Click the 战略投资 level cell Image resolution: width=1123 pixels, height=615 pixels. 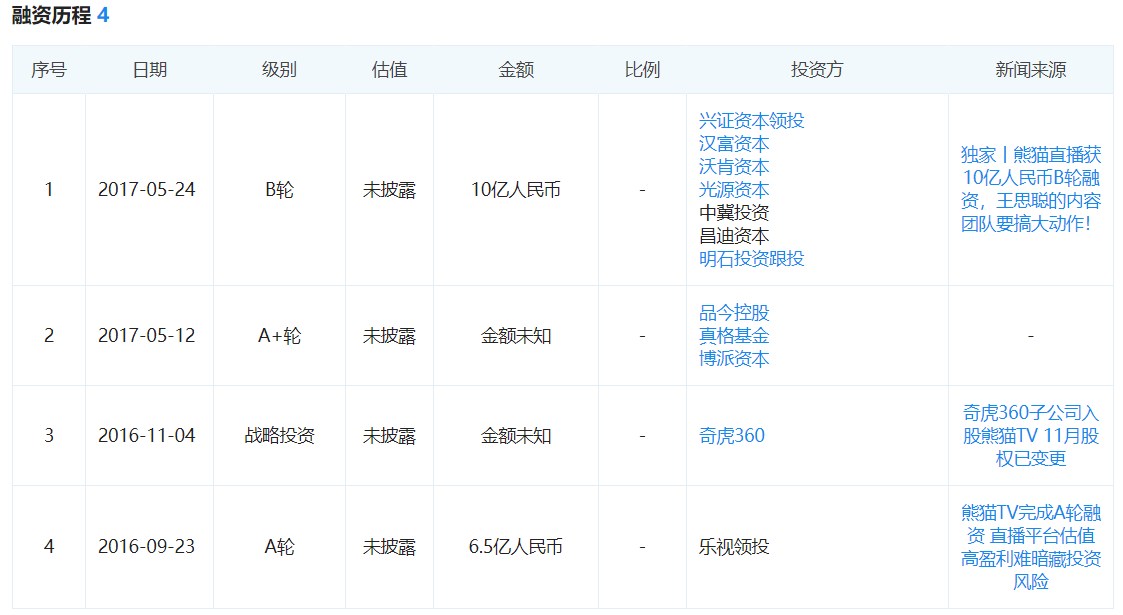pyautogui.click(x=279, y=435)
